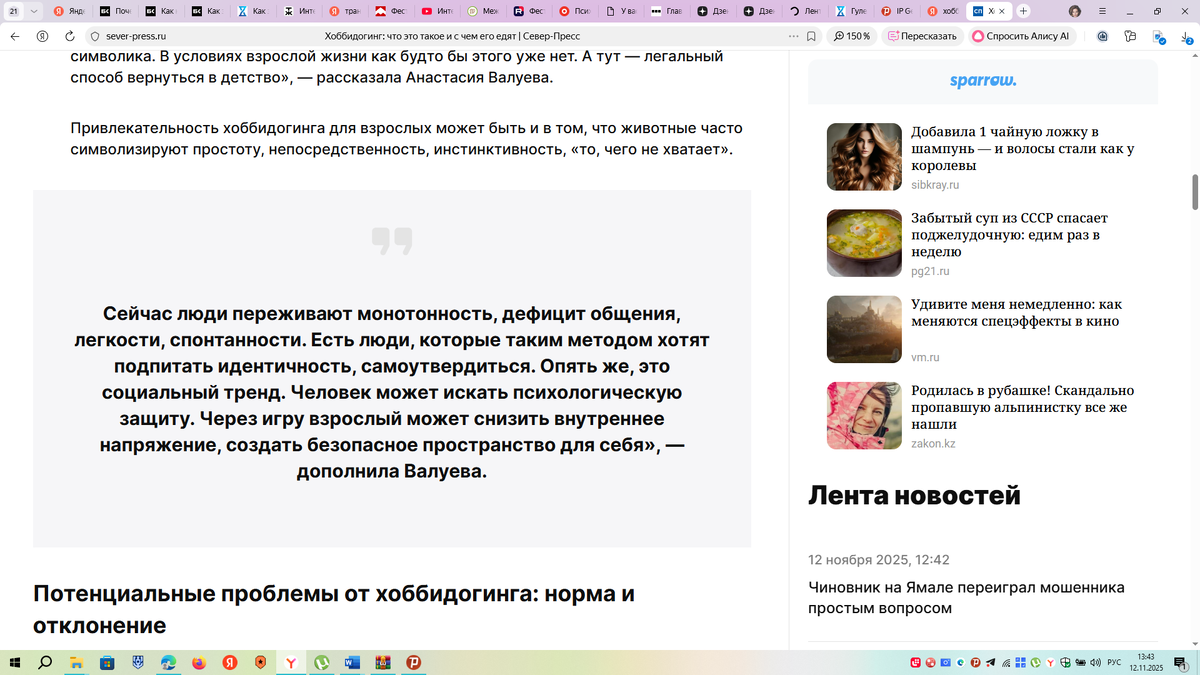Open Windows taskbar search
The width and height of the screenshot is (1200, 675).
point(45,662)
